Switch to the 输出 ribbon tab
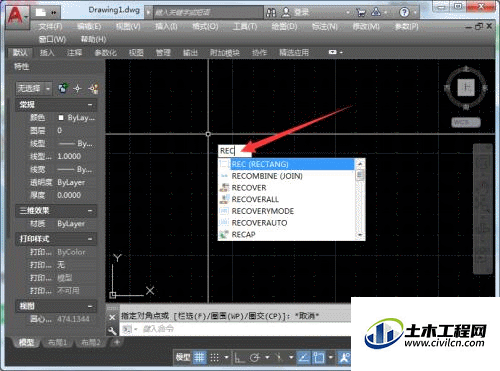The height and width of the screenshot is (371, 500). point(190,52)
